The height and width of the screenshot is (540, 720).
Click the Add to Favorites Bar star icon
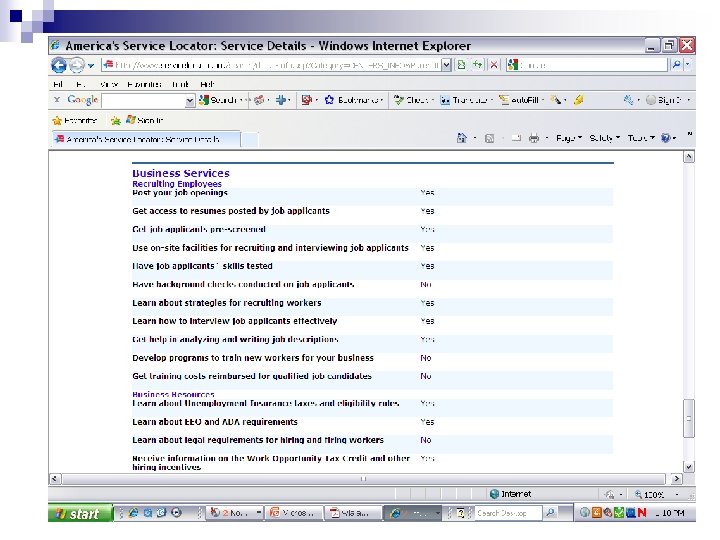115,120
